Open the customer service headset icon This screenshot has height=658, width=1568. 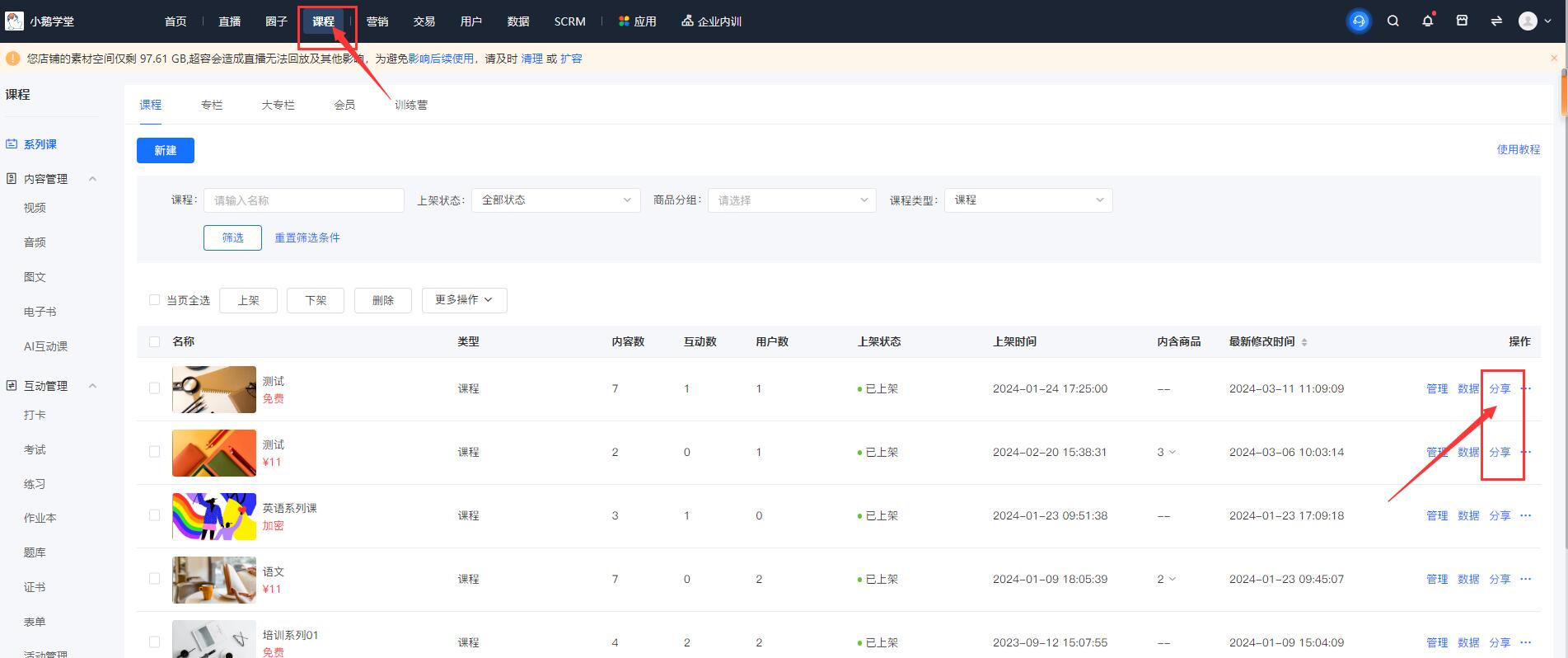coord(1359,21)
